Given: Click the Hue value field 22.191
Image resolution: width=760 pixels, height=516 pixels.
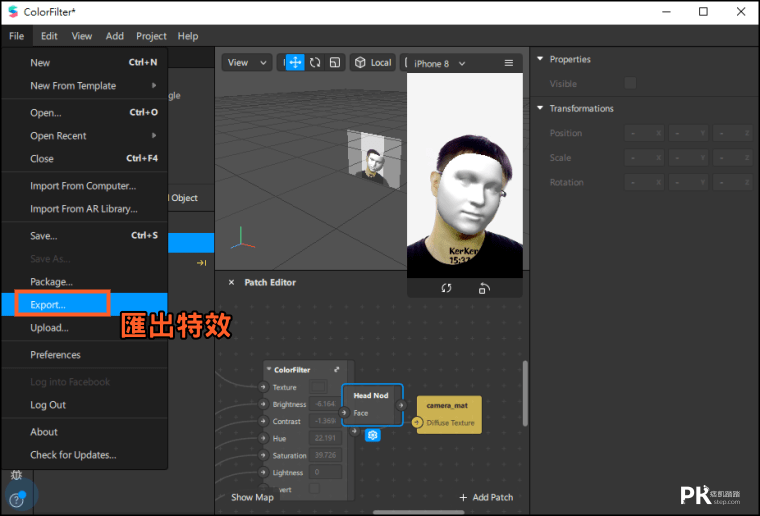Looking at the screenshot, I should pos(325,438).
